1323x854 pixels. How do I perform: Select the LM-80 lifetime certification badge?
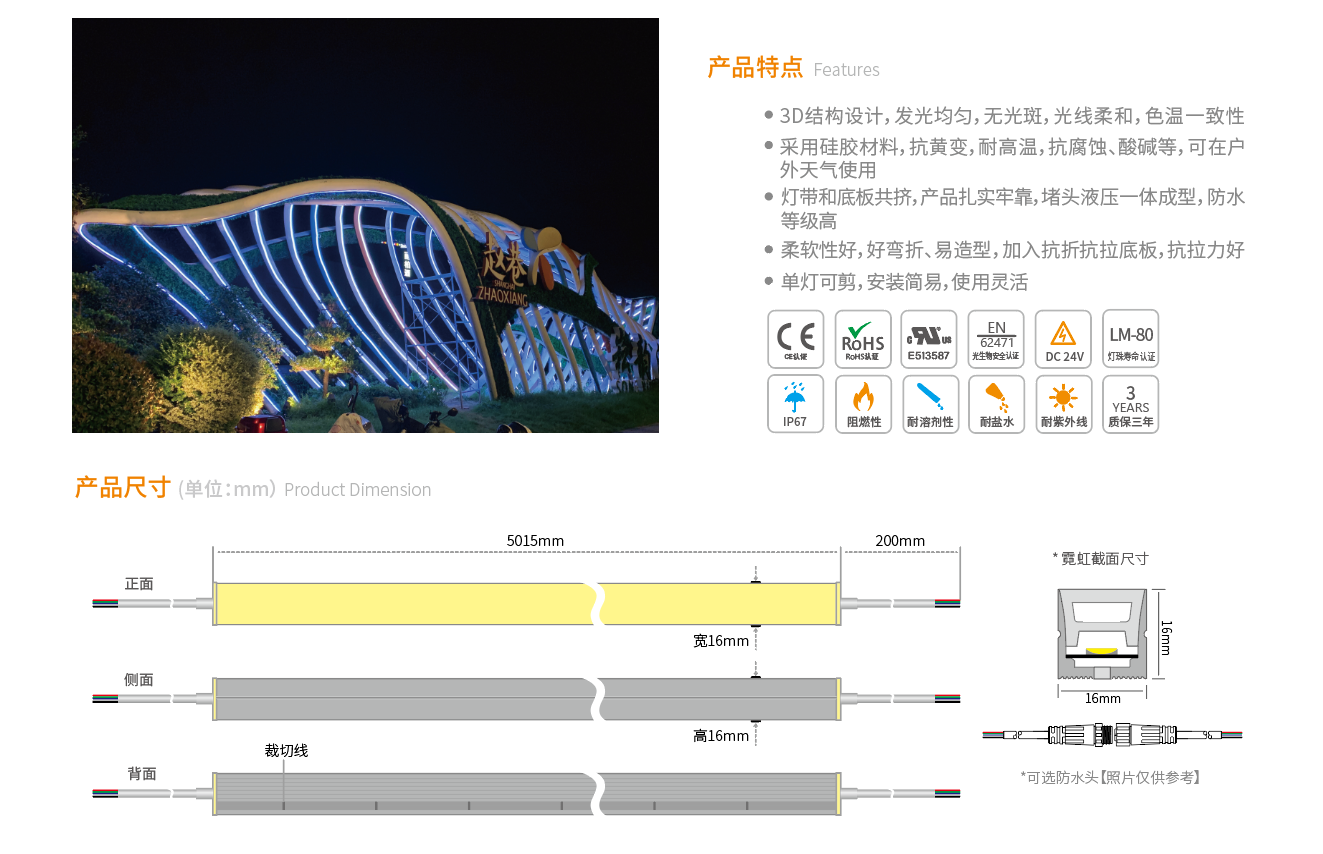[x=1131, y=339]
